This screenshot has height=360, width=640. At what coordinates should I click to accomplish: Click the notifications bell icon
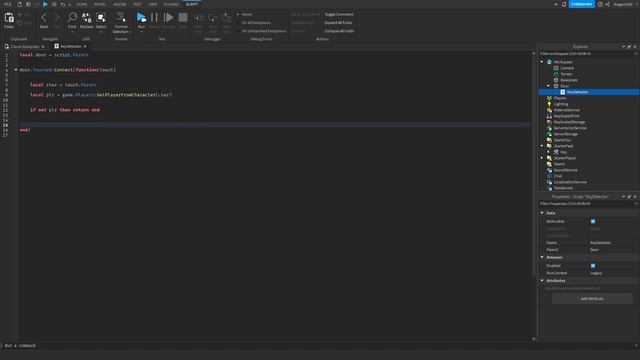(564, 4)
